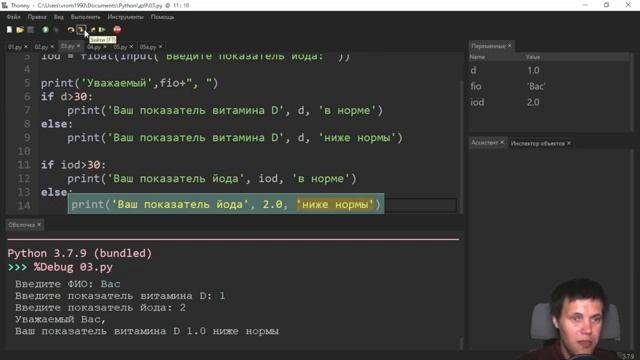The image size is (640, 360).
Task: Click code line 'if iod>30:'
Action: point(73,165)
